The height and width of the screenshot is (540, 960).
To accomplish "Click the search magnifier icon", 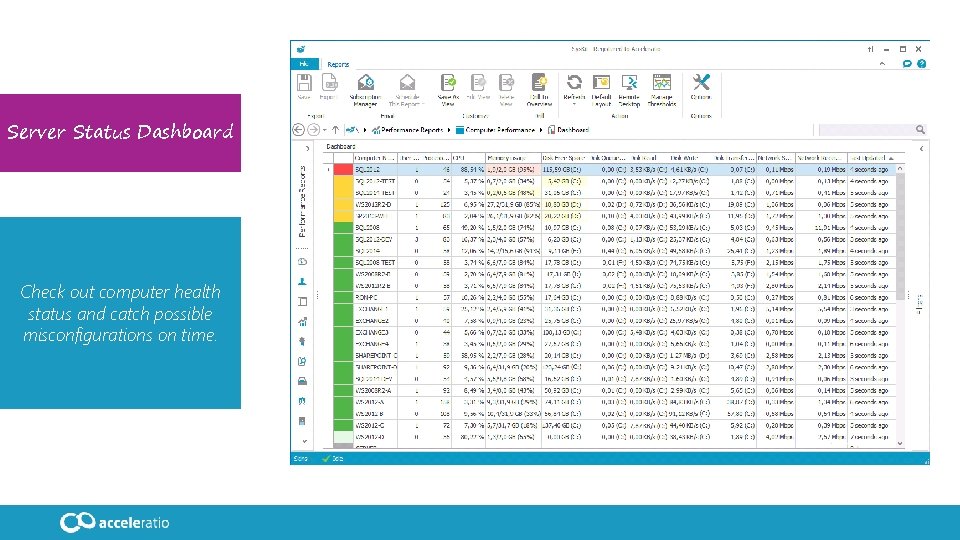I will [x=920, y=130].
